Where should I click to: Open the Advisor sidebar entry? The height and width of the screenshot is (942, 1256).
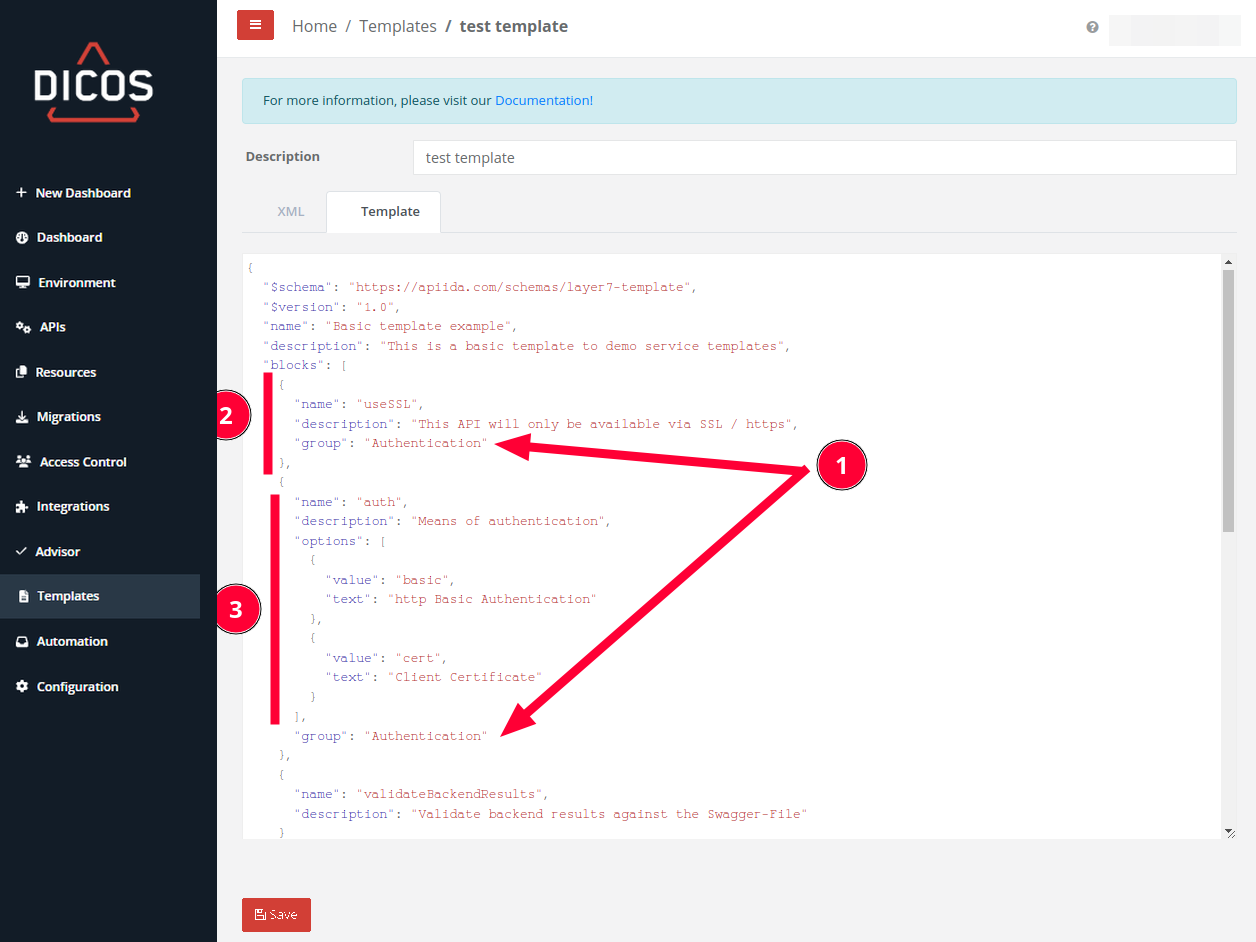point(57,551)
